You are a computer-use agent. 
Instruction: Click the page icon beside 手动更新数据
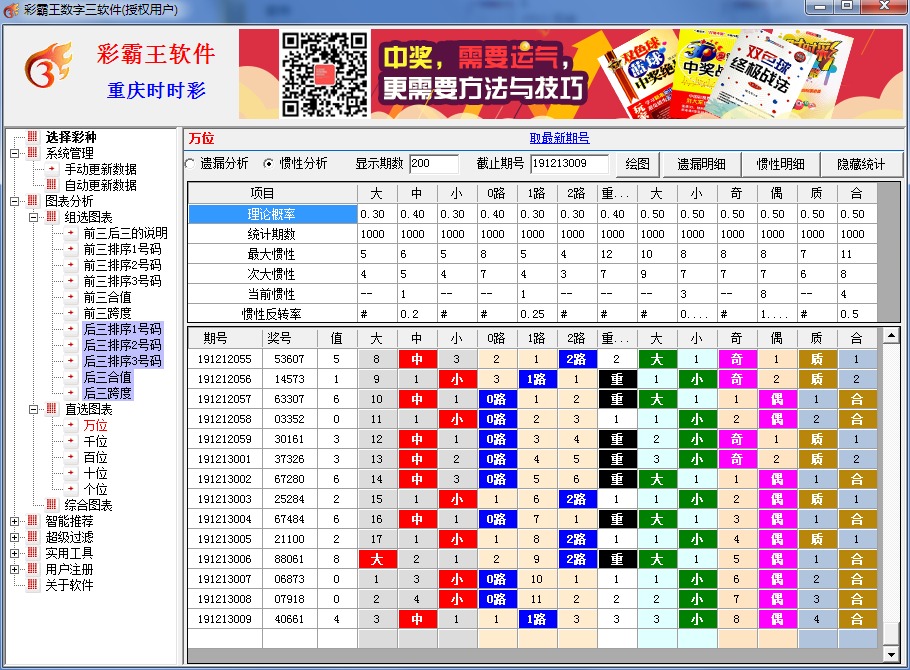coord(54,169)
